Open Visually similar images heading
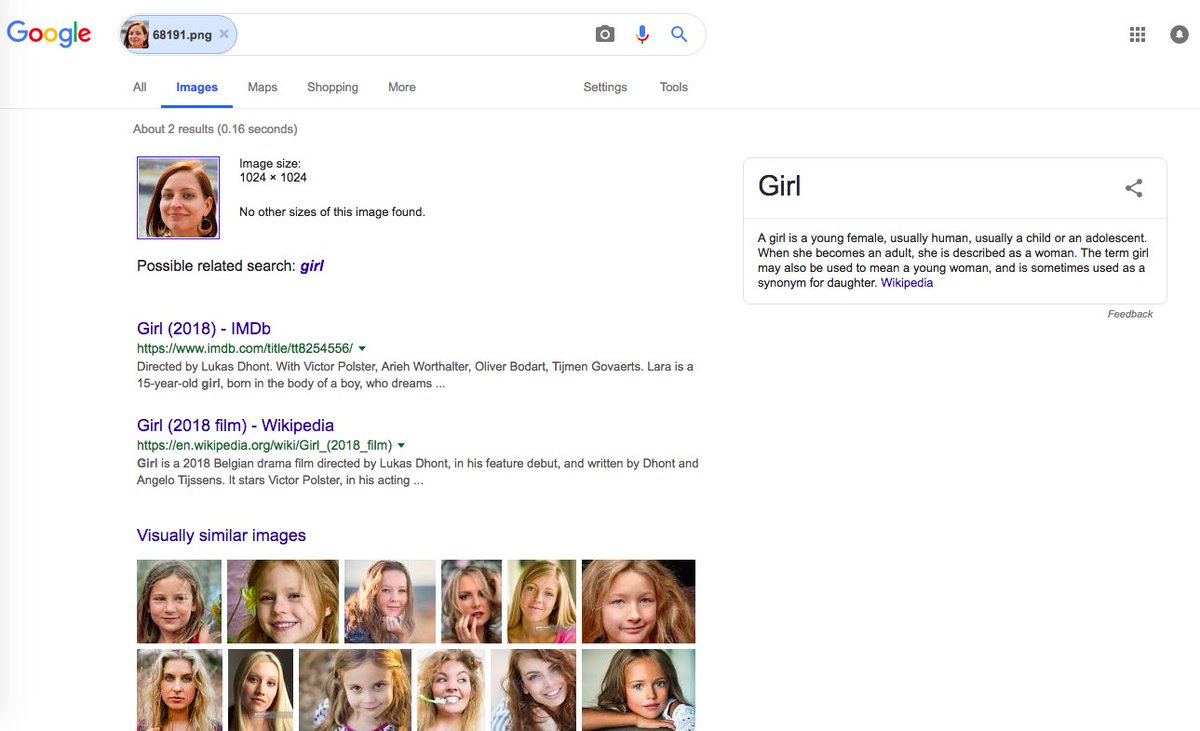 pos(221,535)
